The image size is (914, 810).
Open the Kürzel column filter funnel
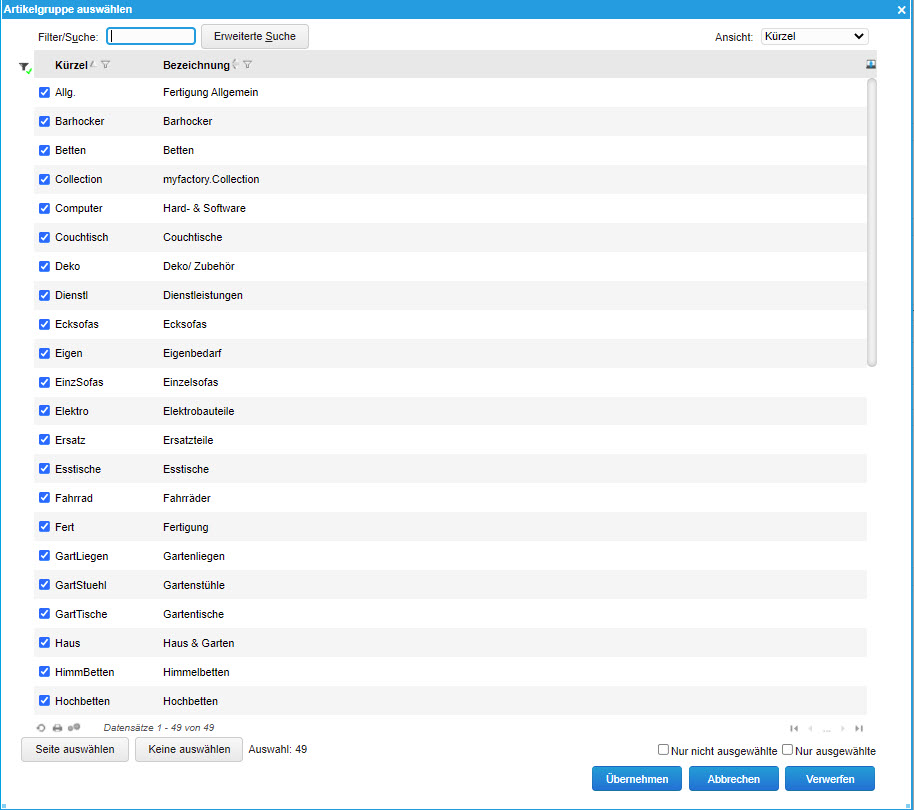click(x=106, y=65)
